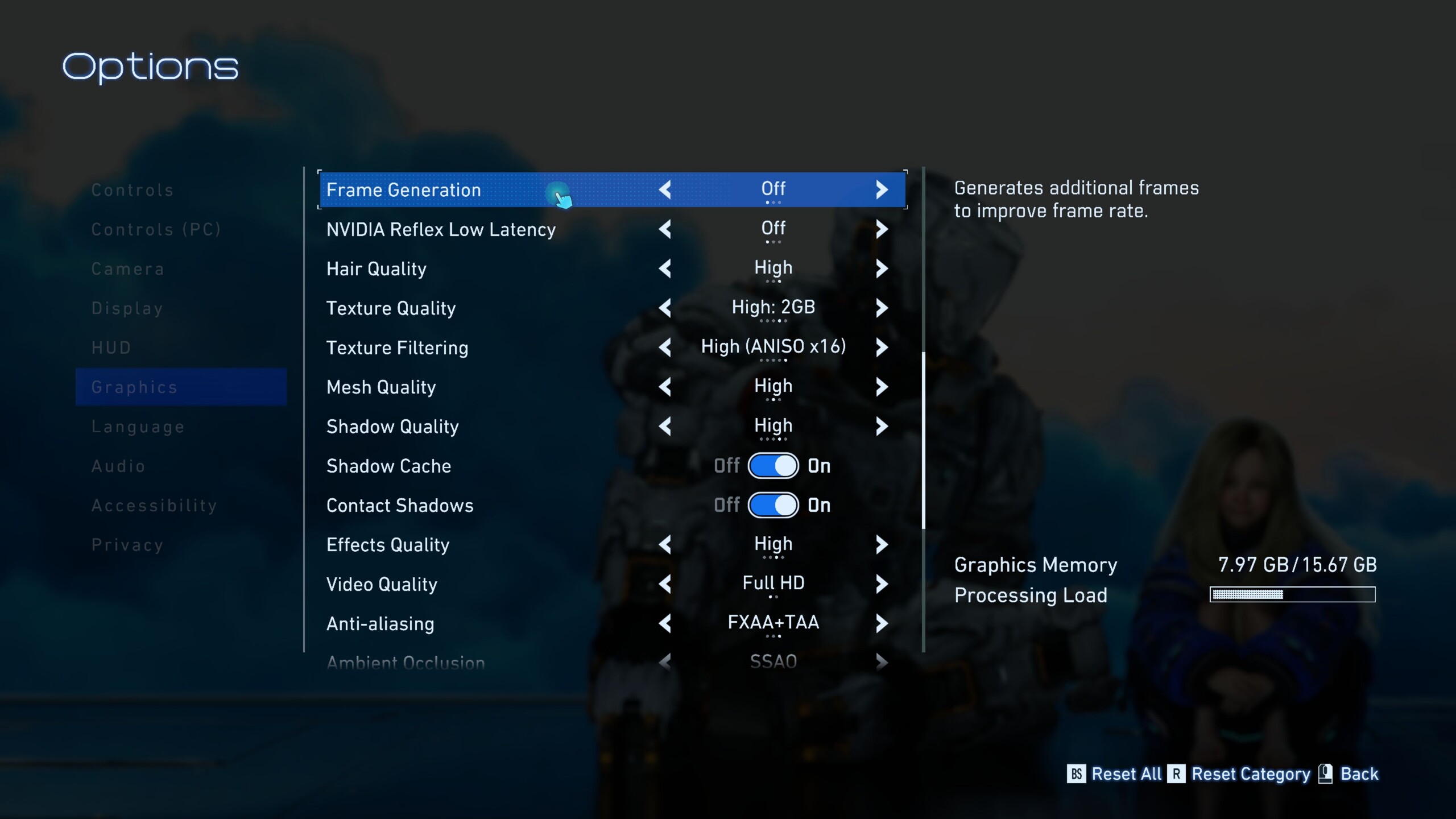Viewport: 1456px width, 819px height.
Task: Switch to the Audio options category
Action: point(119,466)
